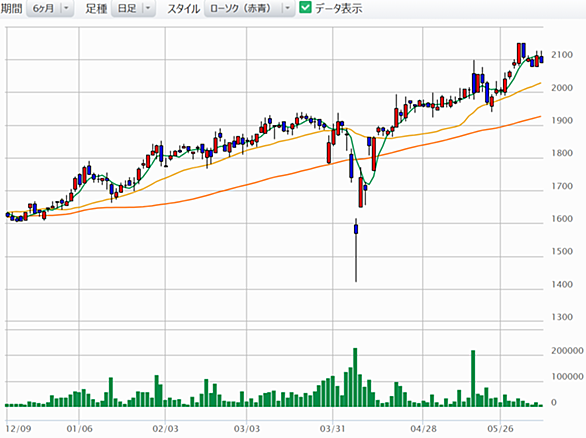586x438 pixels.
Task: Click the 02/03 date axis label
Action: point(165,429)
